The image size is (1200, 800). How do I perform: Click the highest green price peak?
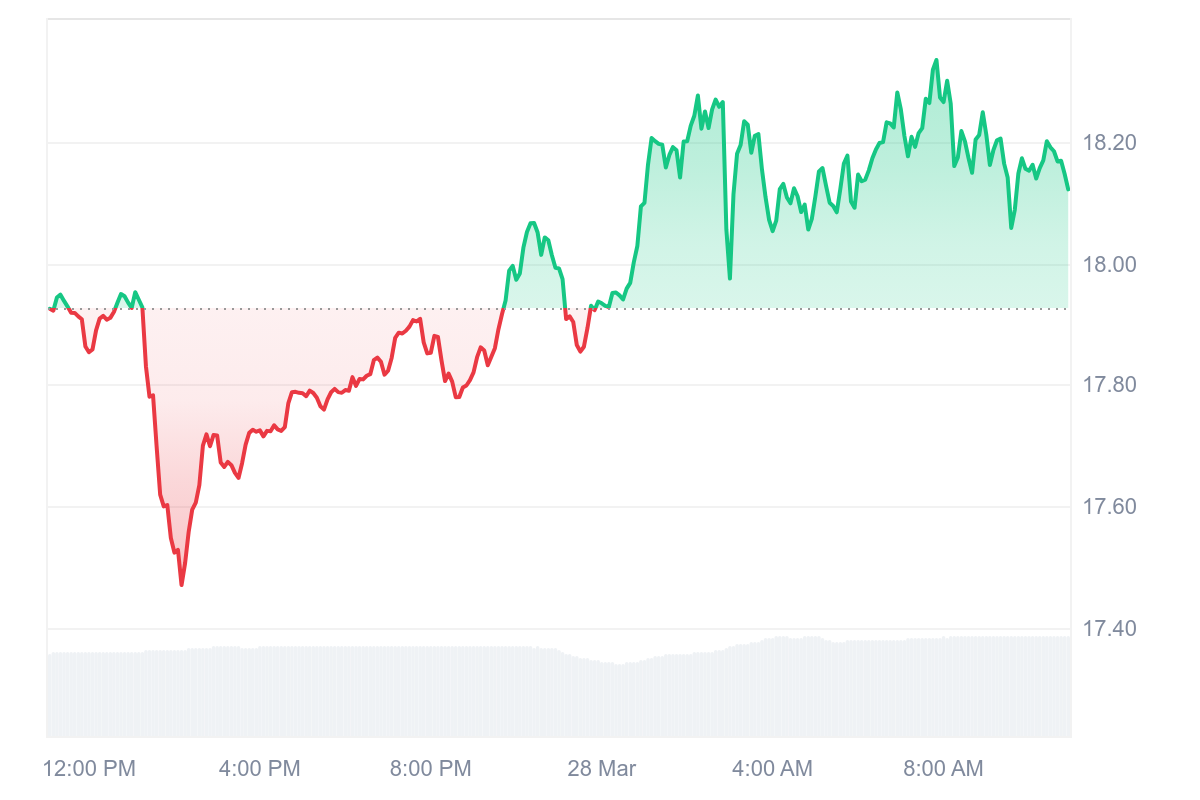point(936,61)
